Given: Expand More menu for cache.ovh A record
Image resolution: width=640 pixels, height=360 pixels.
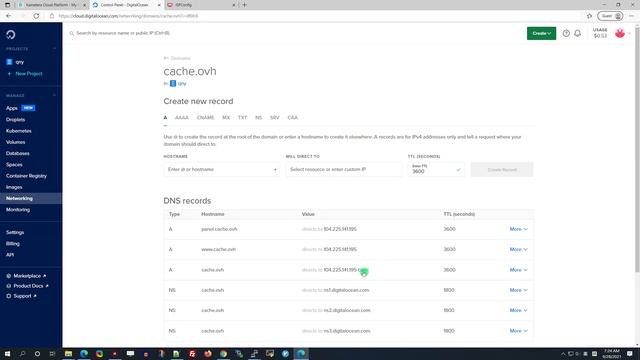Looking at the screenshot, I should tap(518, 270).
